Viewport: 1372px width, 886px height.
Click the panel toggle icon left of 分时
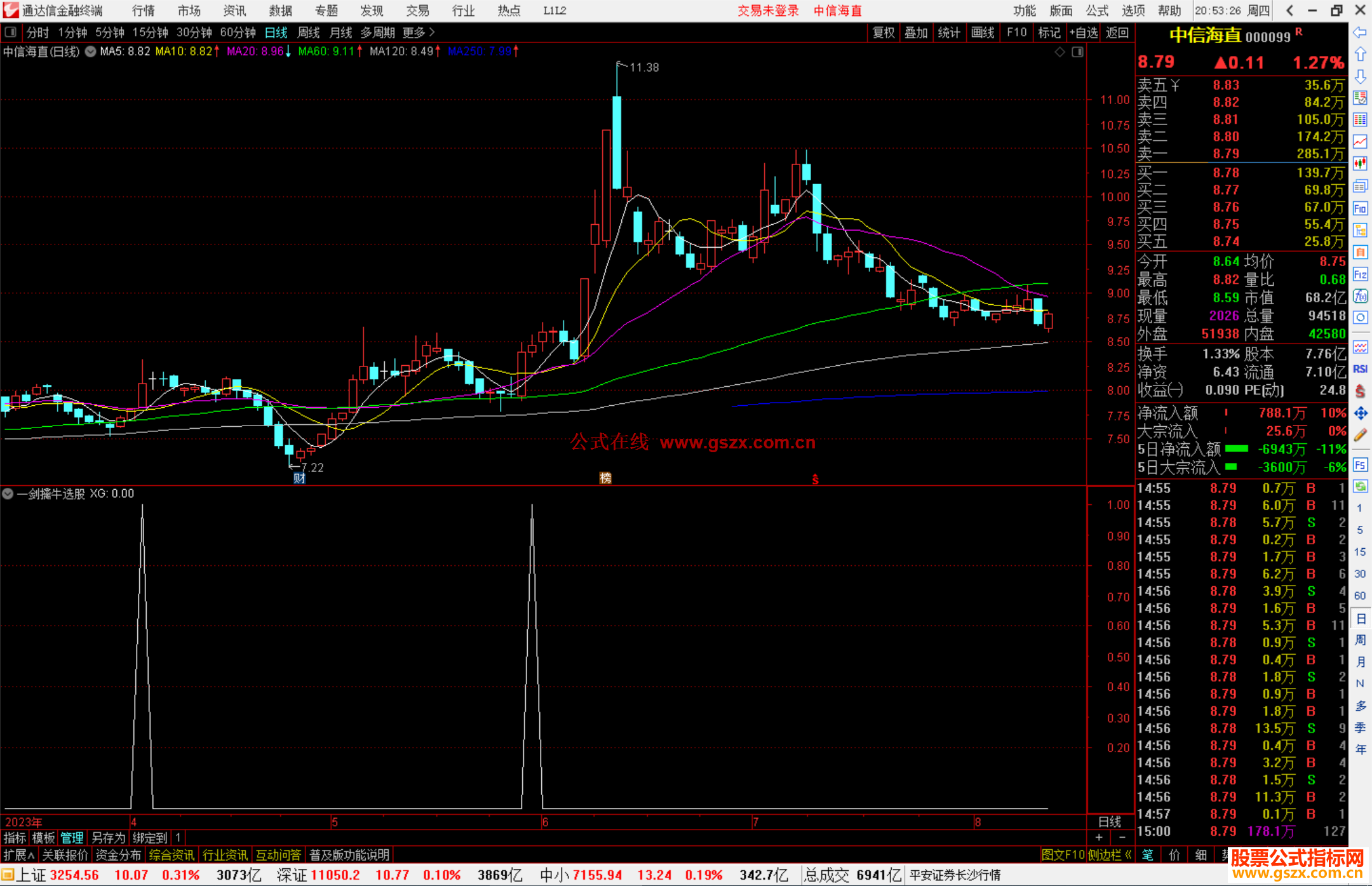pyautogui.click(x=11, y=32)
